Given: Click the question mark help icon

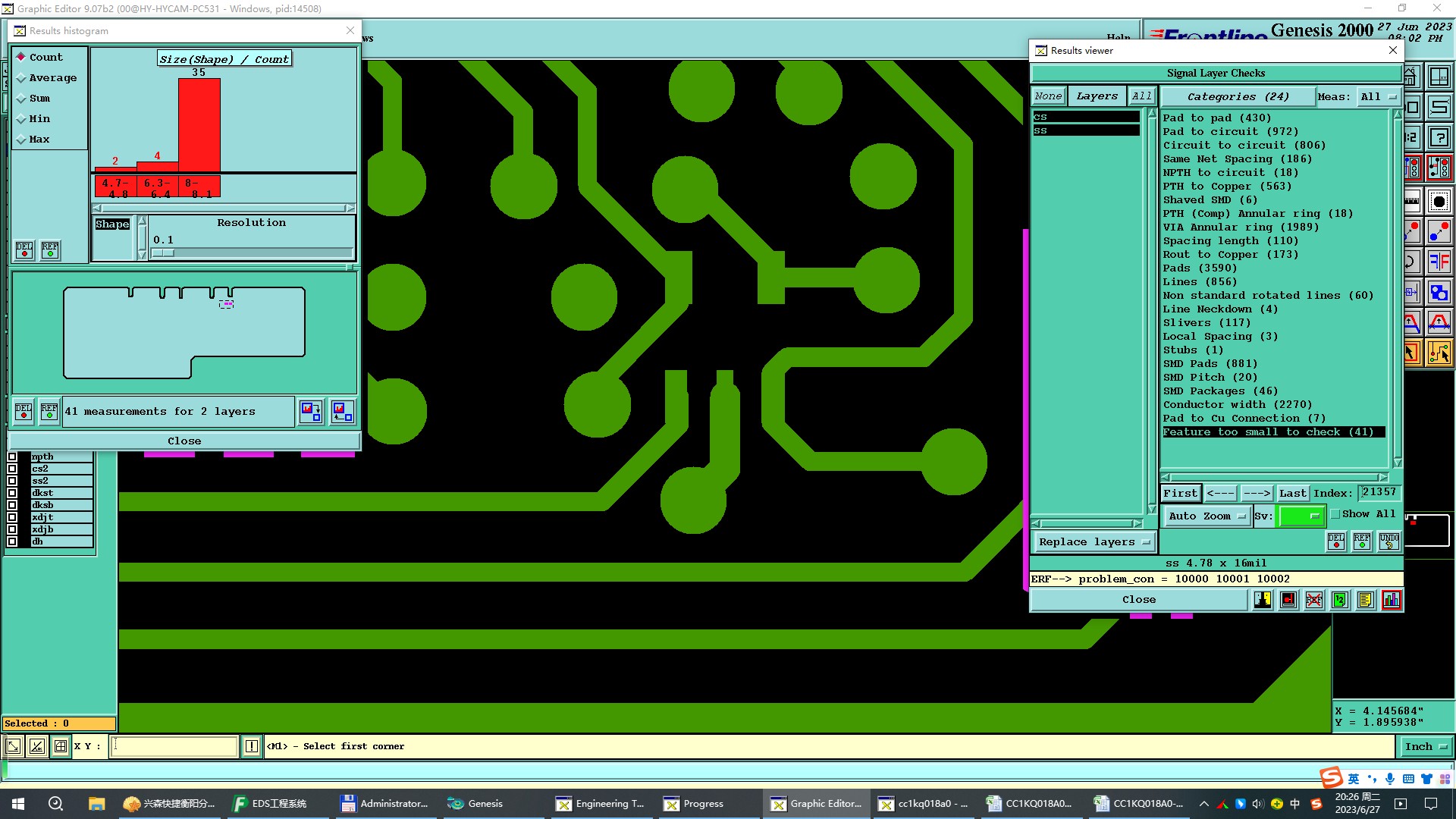Looking at the screenshot, I should [1439, 137].
